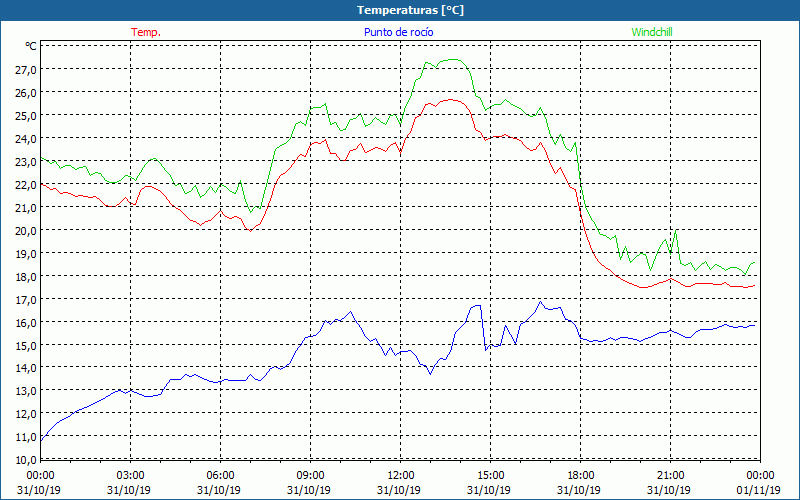Select the red 'Temp.' legend label

point(146,32)
